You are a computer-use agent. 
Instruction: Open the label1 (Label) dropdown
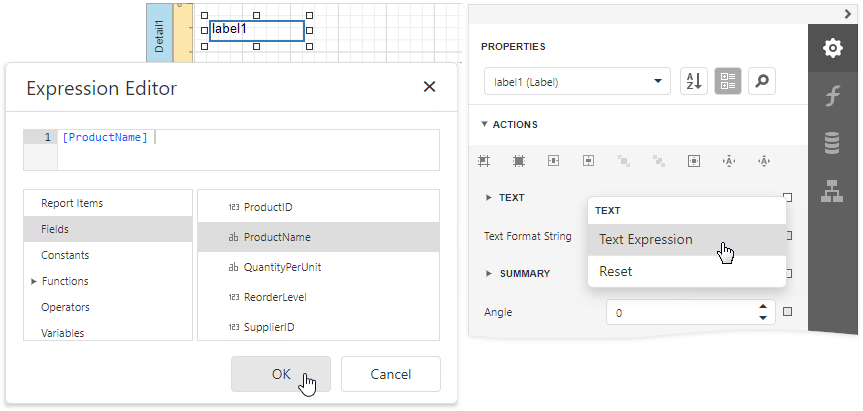tap(576, 82)
